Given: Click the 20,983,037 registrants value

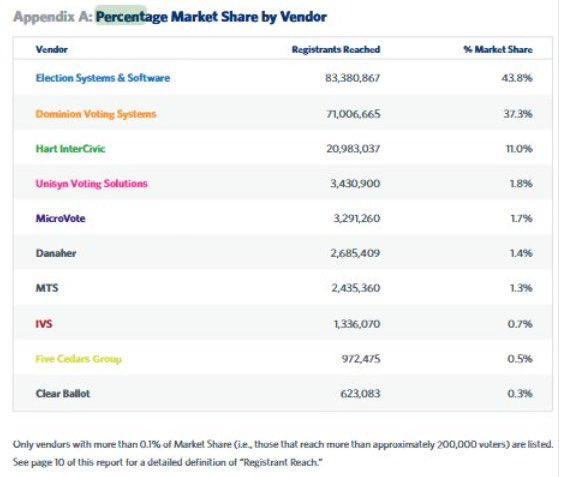Looking at the screenshot, I should (x=353, y=149).
